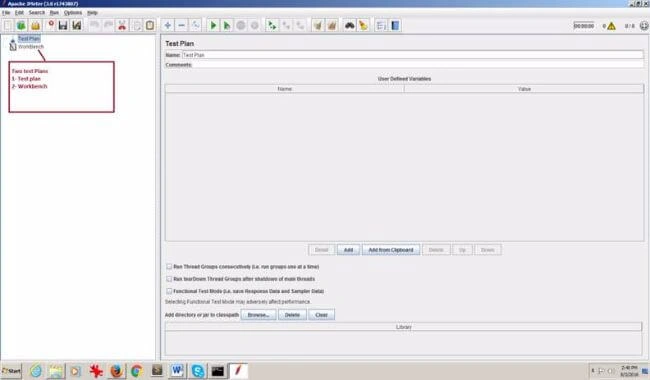650x380 pixels.
Task: Click Browse for classpath button
Action: [258, 315]
